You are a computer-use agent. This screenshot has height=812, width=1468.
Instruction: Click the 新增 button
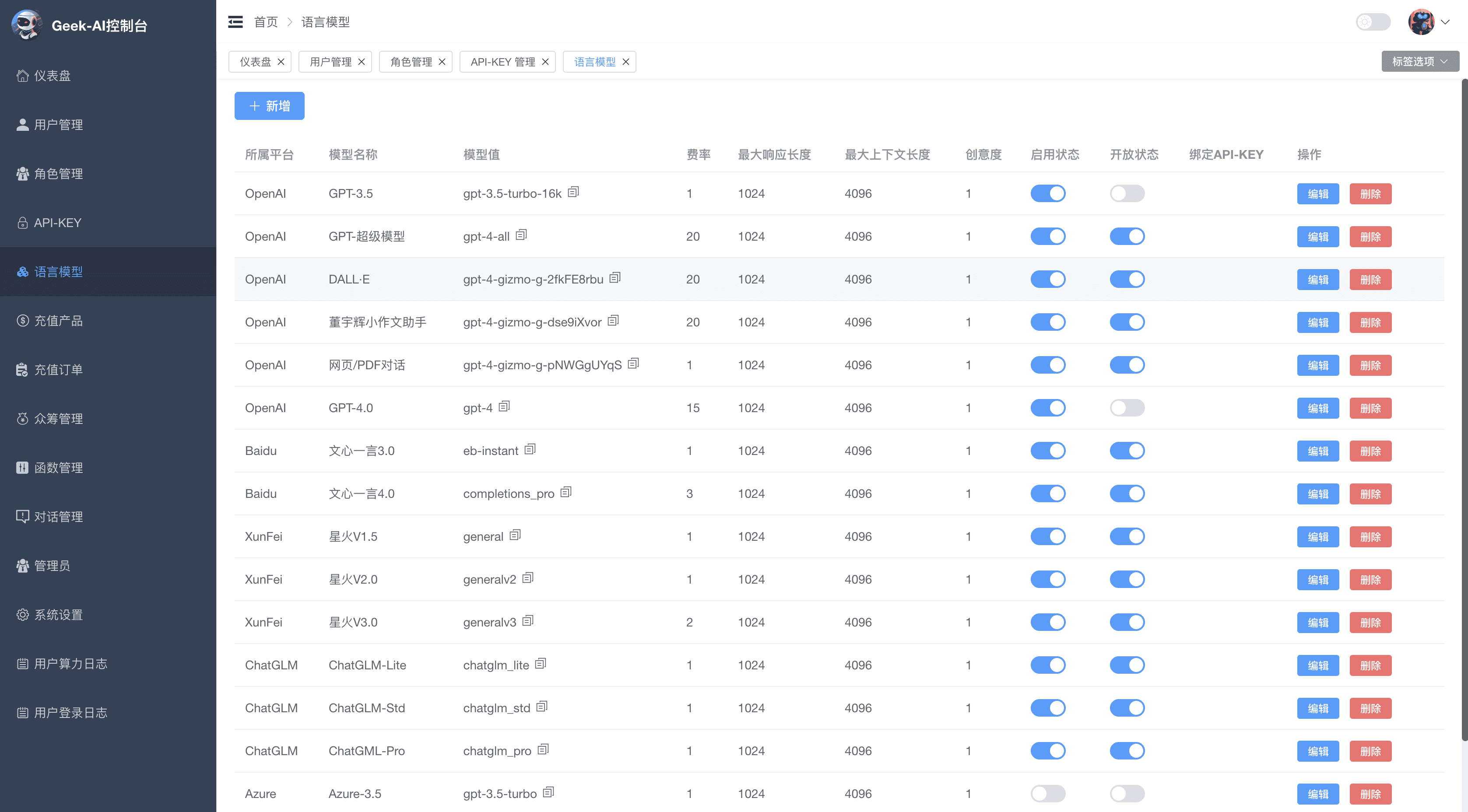click(269, 106)
